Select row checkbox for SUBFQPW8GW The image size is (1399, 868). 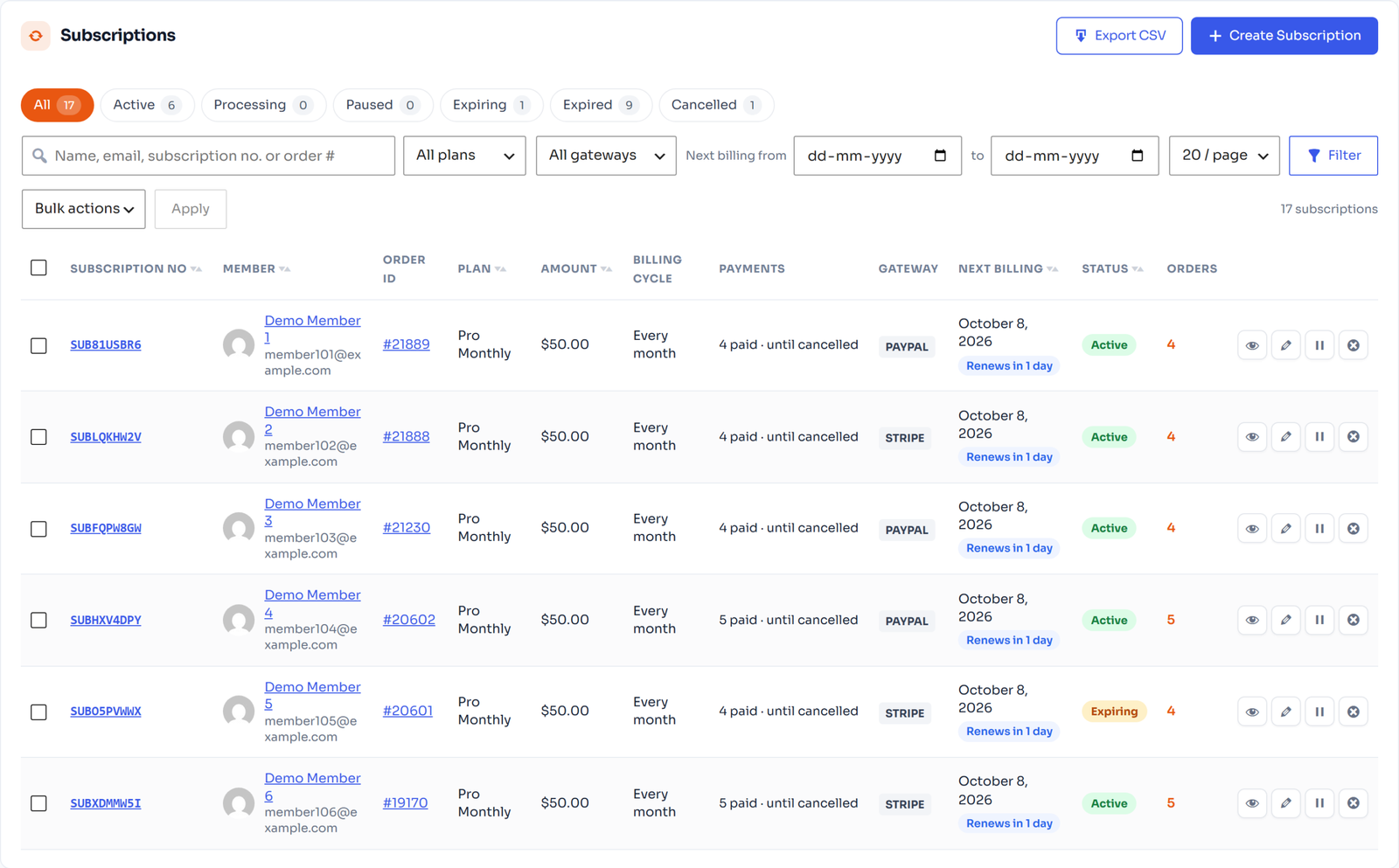(38, 529)
